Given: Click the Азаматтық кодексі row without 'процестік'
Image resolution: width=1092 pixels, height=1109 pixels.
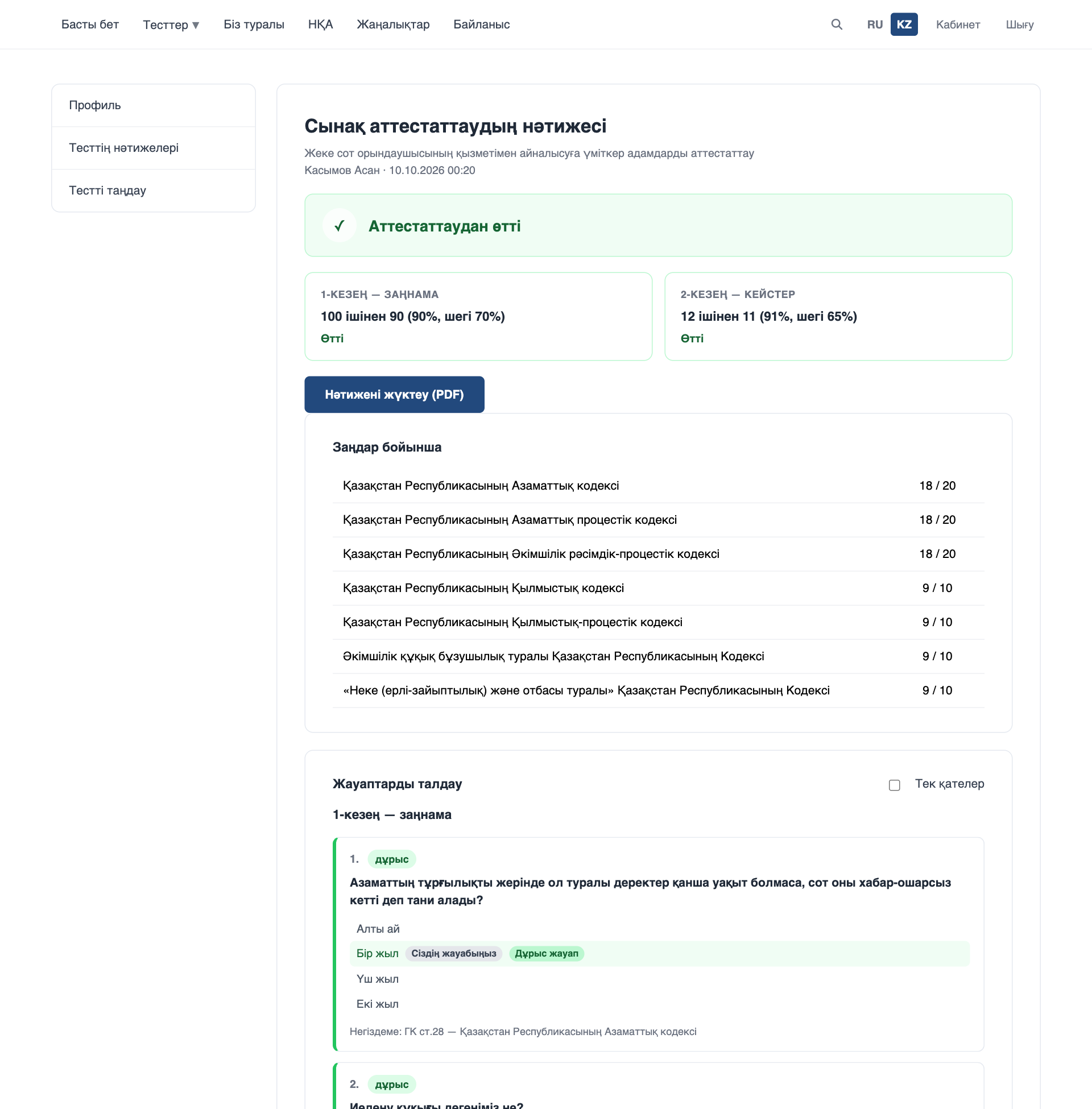Looking at the screenshot, I should click(658, 485).
